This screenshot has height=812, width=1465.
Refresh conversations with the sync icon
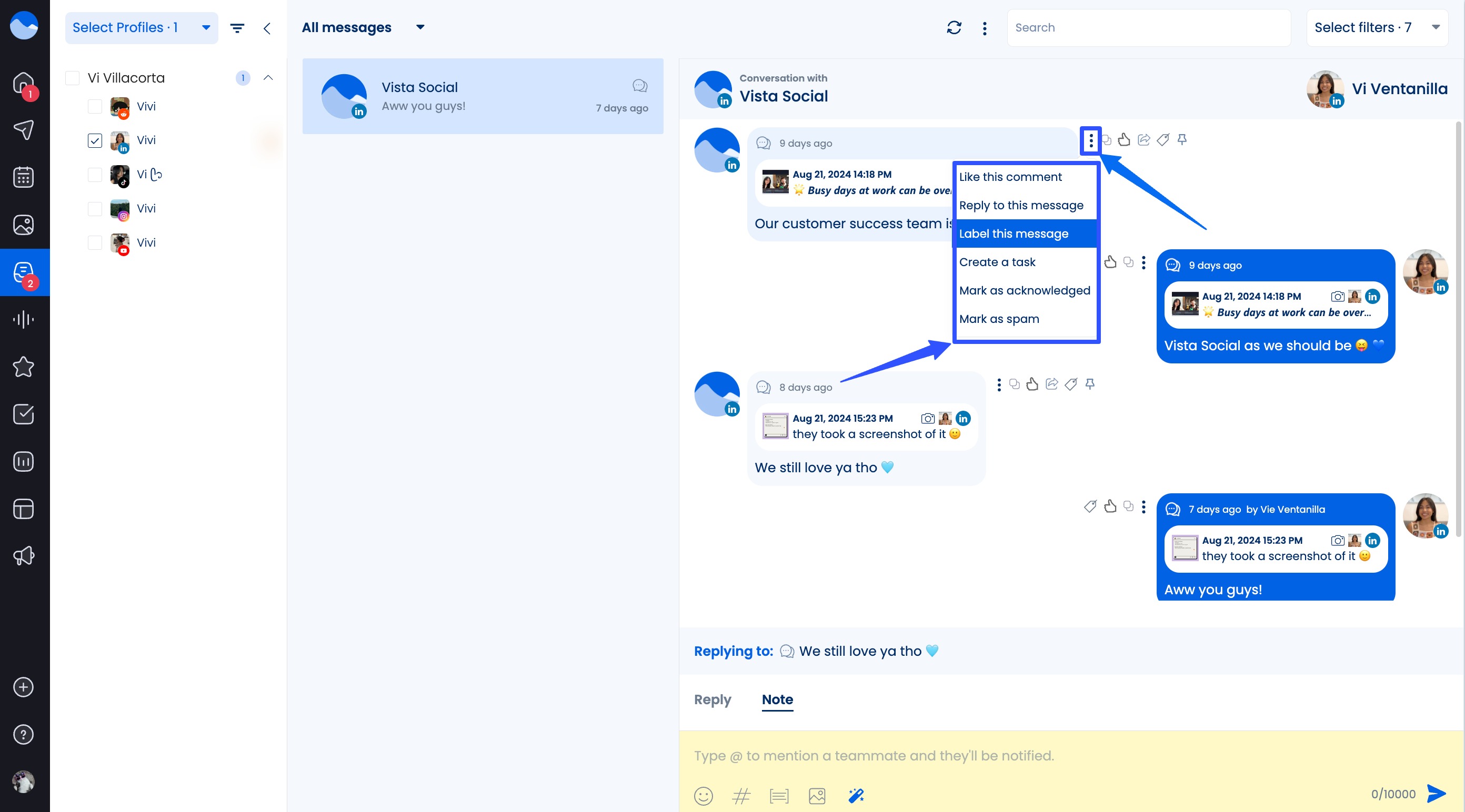click(954, 27)
